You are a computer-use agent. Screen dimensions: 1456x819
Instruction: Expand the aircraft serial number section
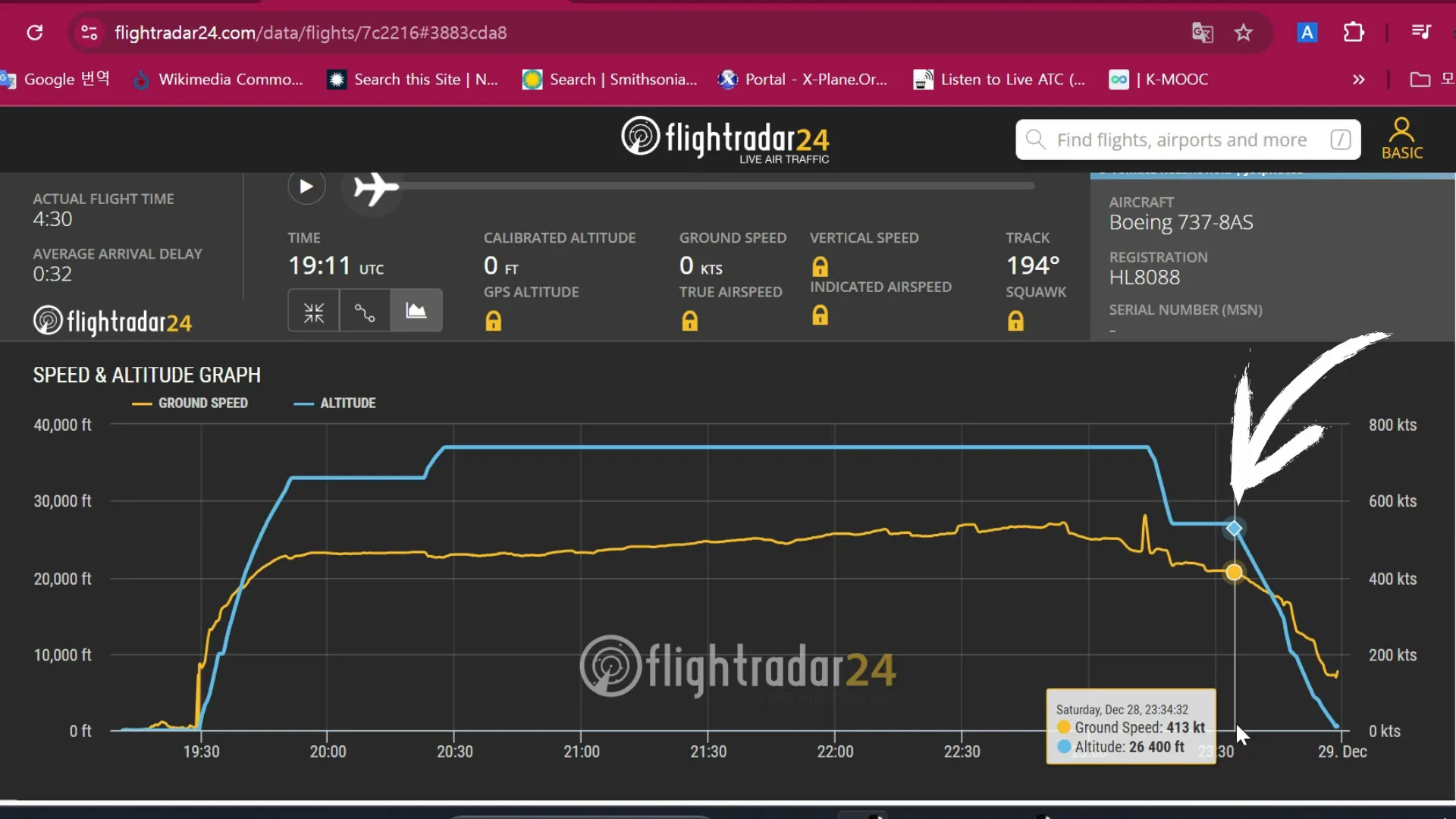[1185, 309]
